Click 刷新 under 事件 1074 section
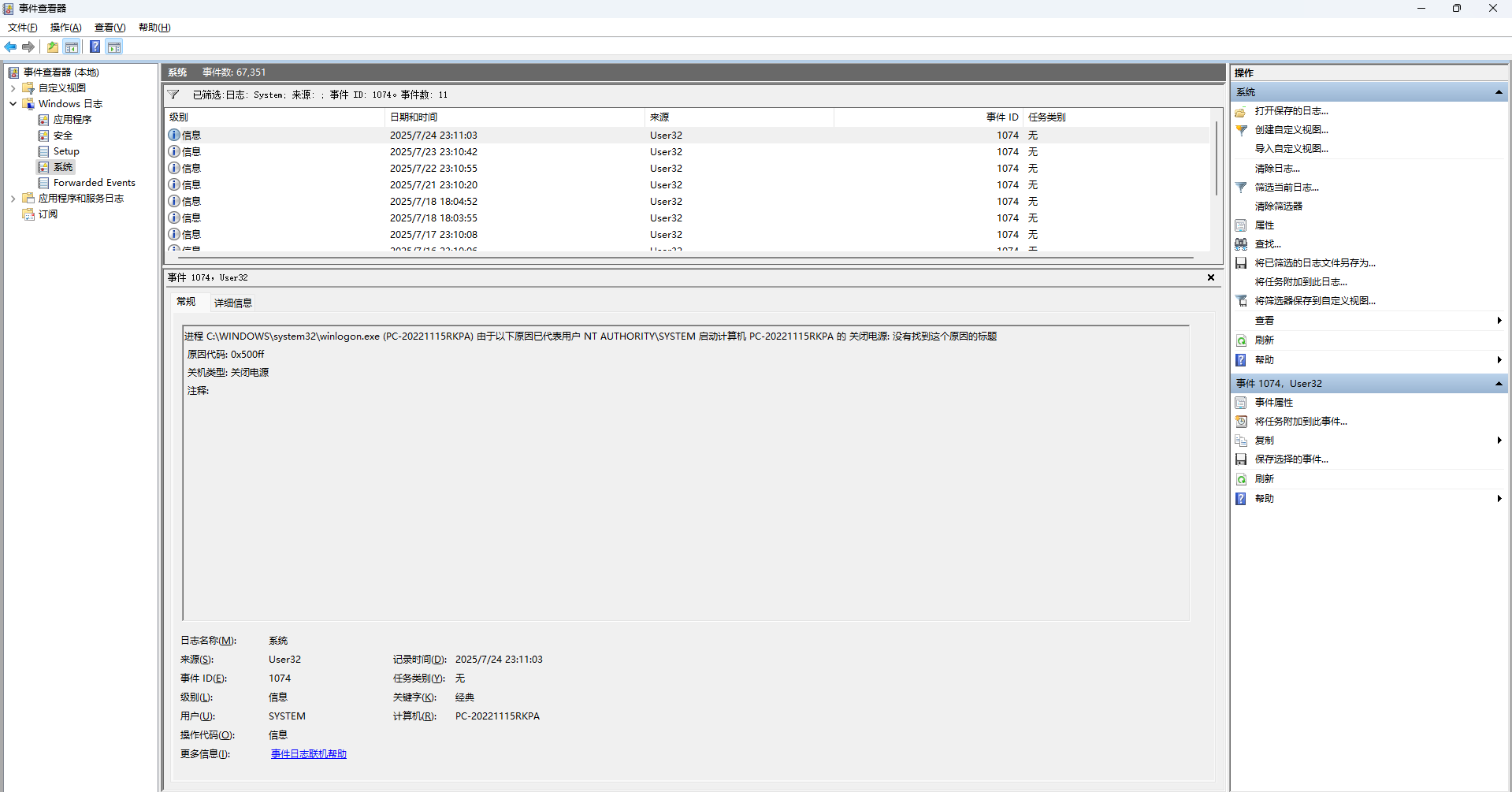This screenshot has width=1512, height=792. (1265, 479)
